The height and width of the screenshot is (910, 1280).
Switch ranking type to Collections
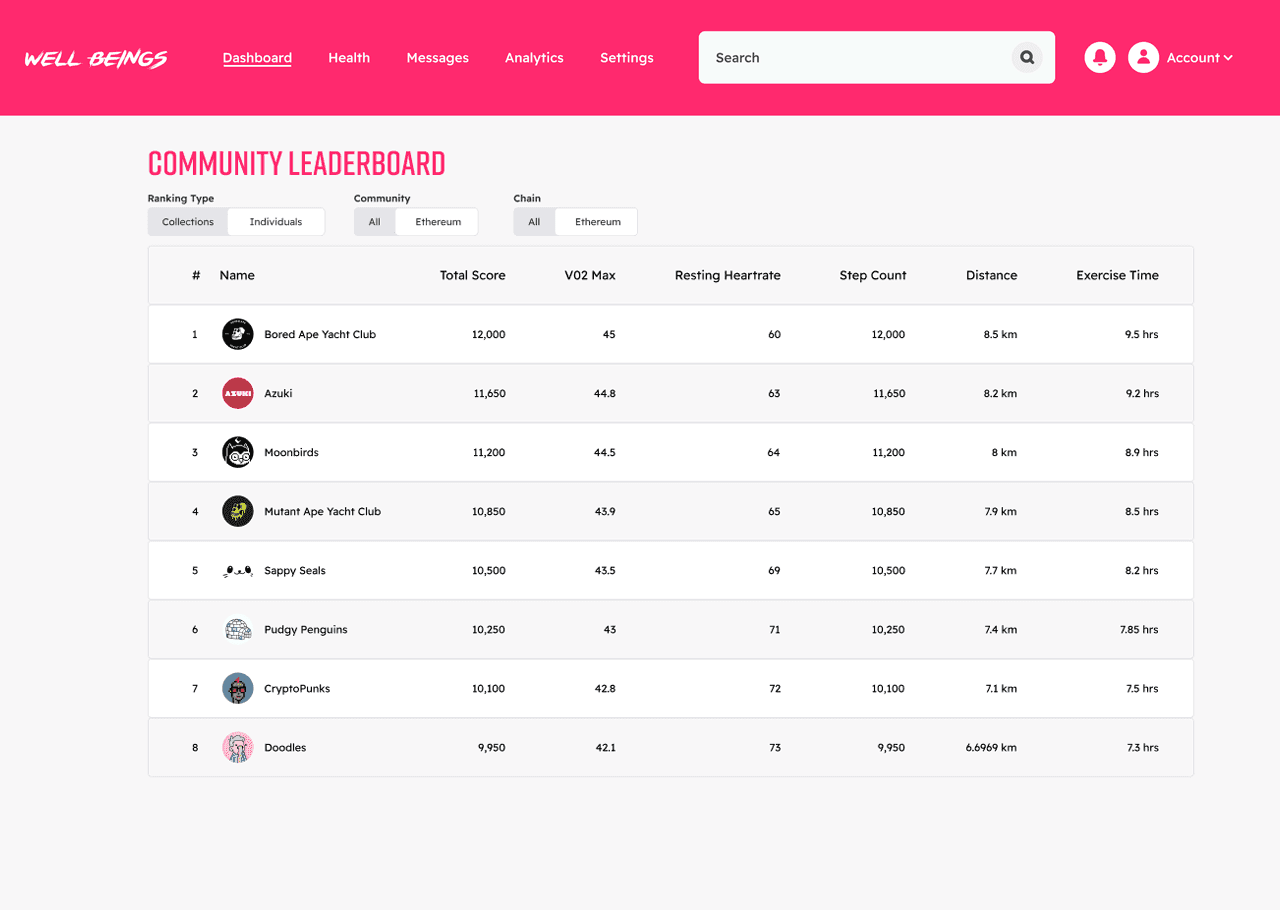click(x=188, y=222)
